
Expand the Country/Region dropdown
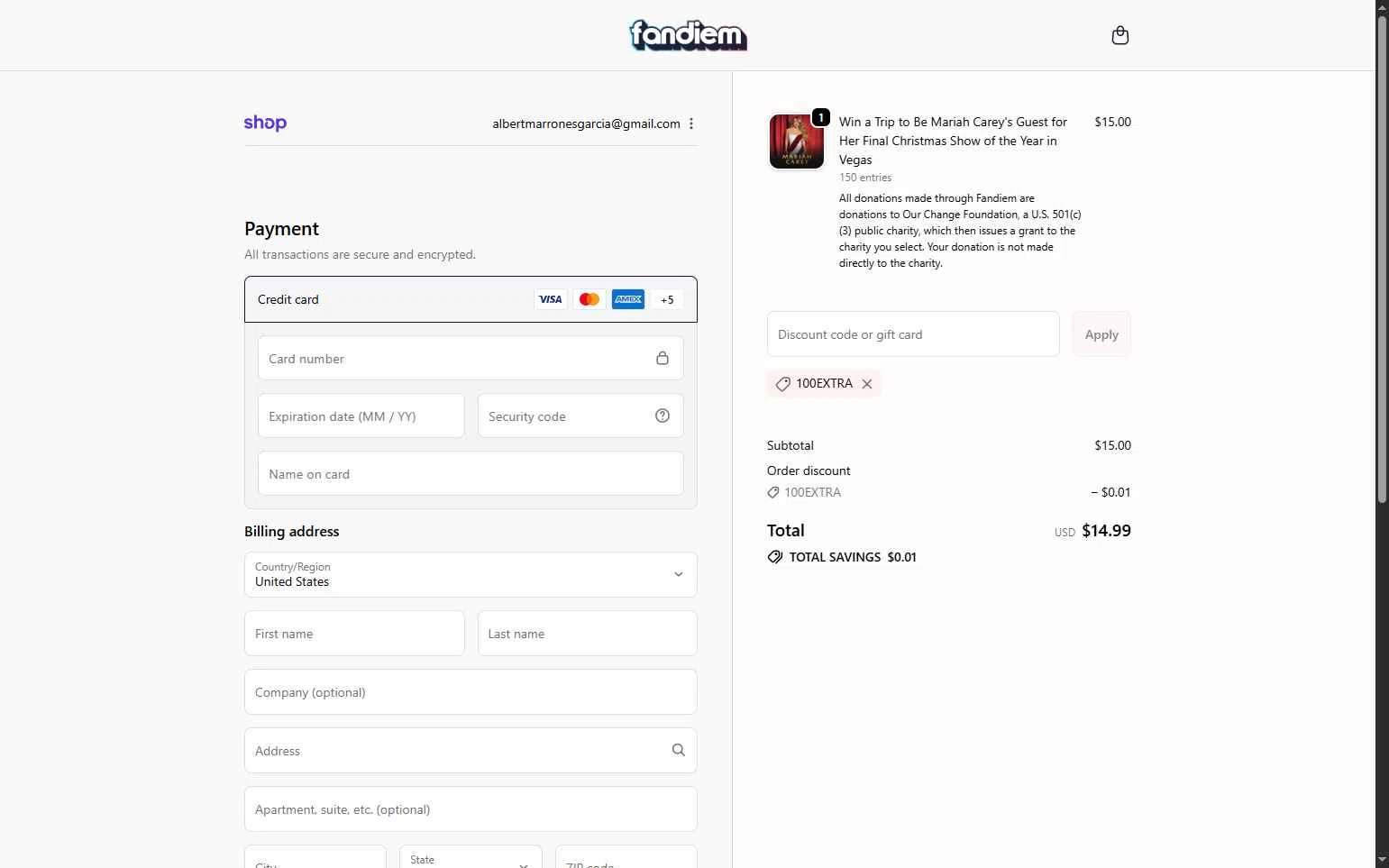471,574
